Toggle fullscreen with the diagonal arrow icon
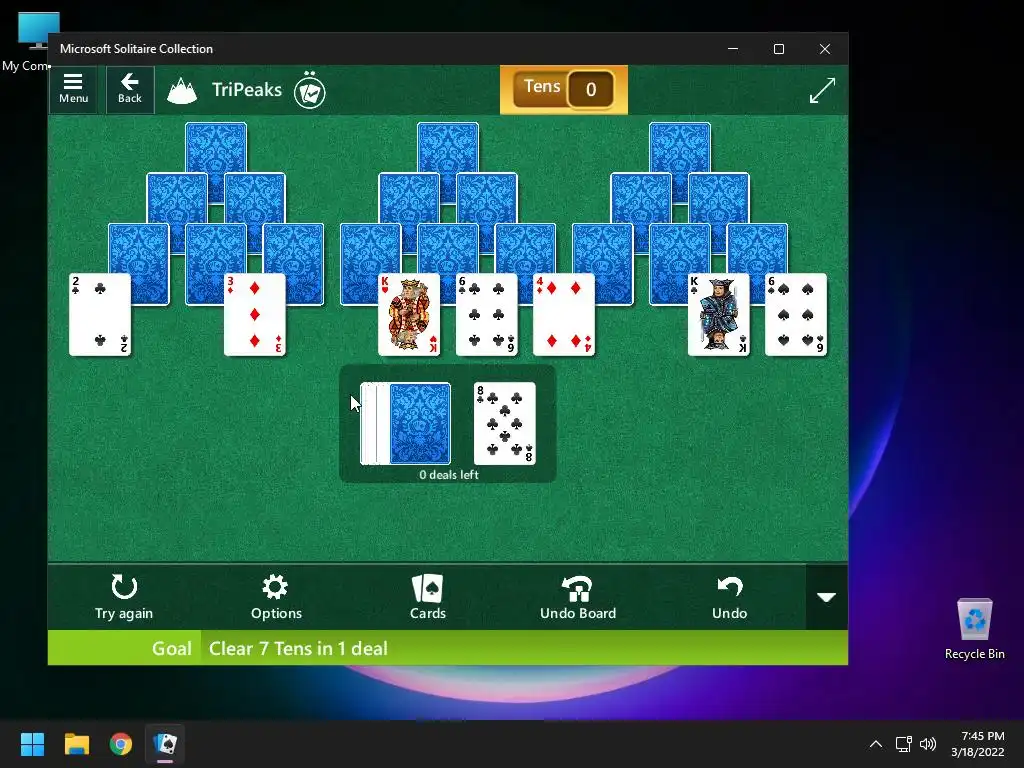Screen dimensions: 1024x768 [x=822, y=90]
